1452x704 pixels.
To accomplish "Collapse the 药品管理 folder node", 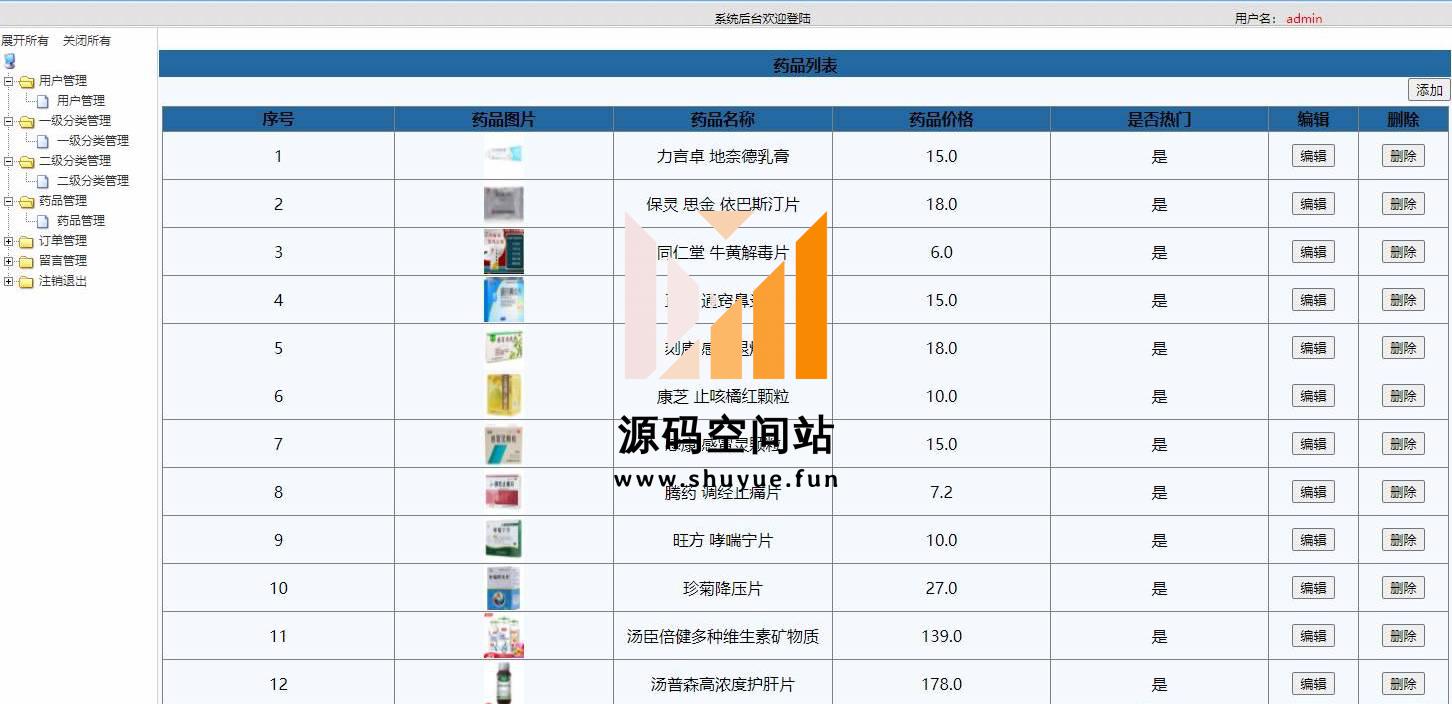I will point(9,201).
